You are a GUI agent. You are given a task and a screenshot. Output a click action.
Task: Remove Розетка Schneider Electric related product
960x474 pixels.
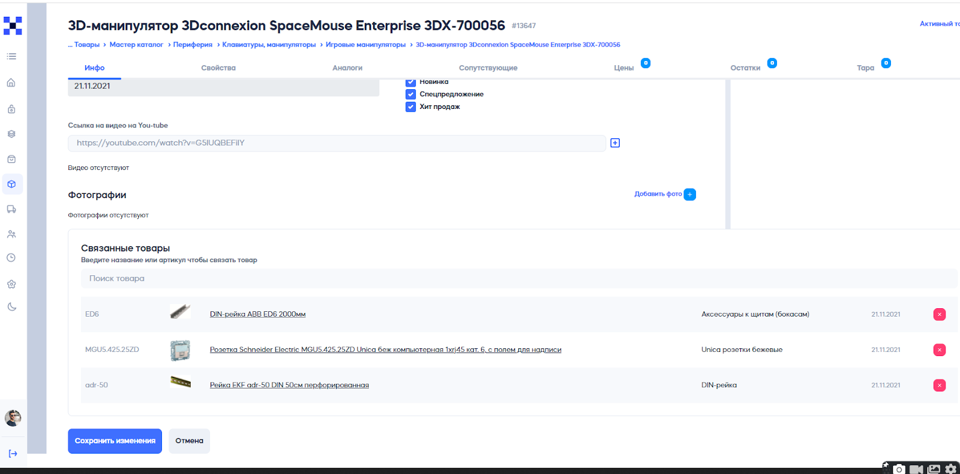pos(939,350)
